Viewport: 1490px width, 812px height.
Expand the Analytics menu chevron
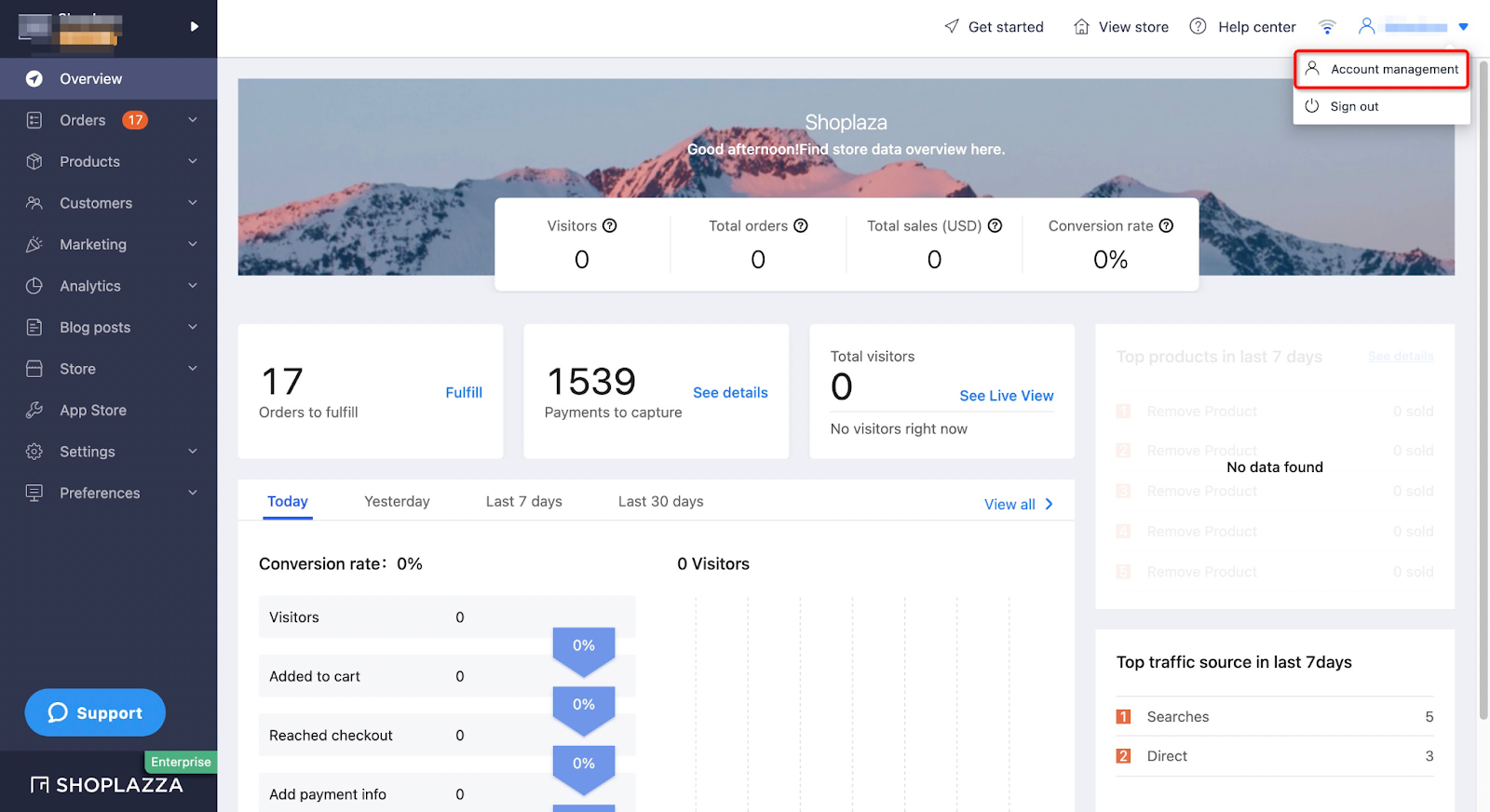[x=193, y=286]
